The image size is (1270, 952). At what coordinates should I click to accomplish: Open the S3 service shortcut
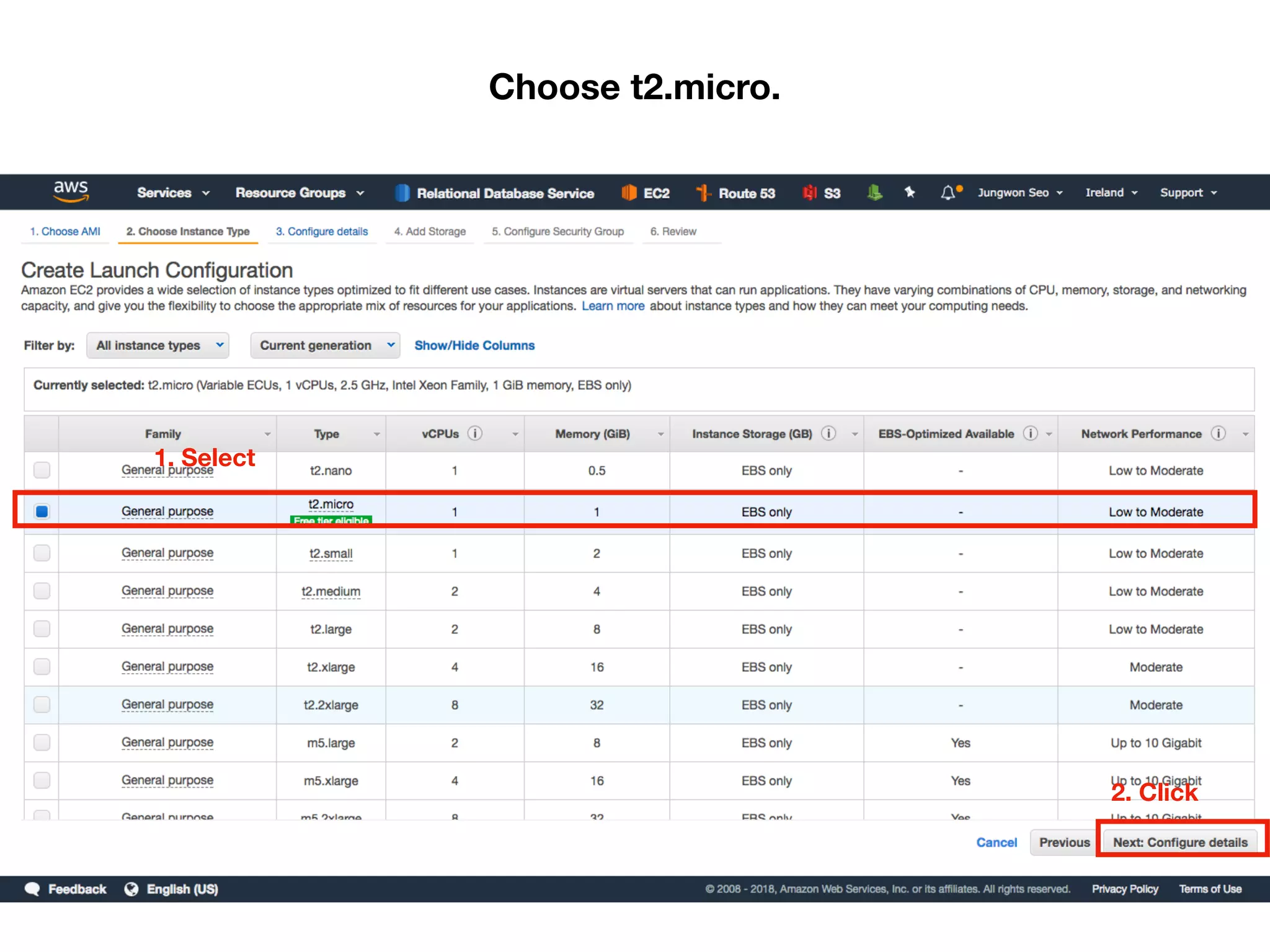(x=822, y=193)
